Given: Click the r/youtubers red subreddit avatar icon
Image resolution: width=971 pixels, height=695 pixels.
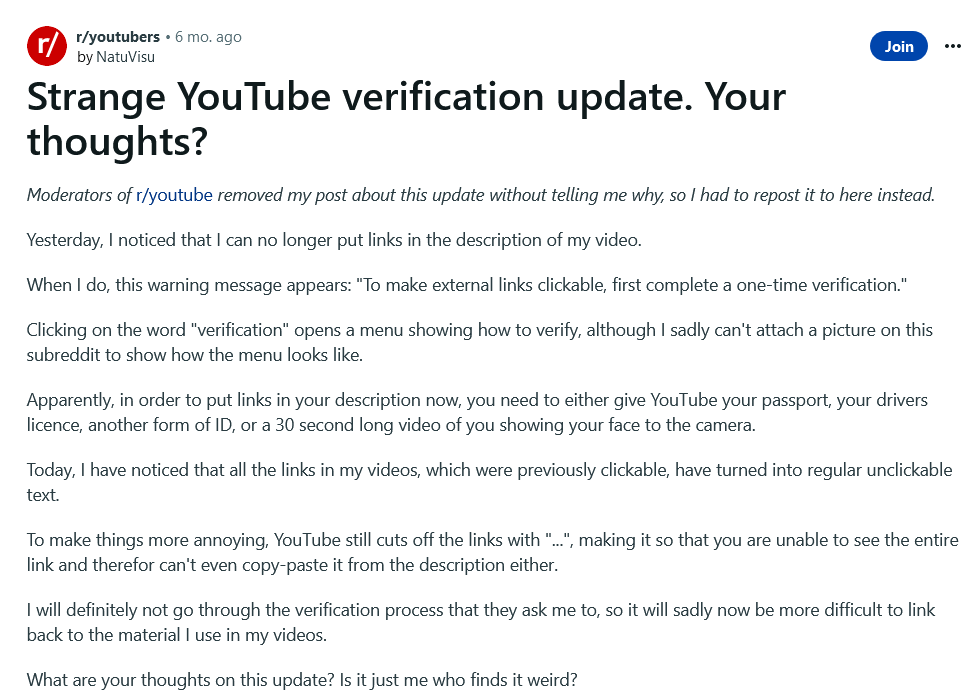Looking at the screenshot, I should pyautogui.click(x=47, y=46).
